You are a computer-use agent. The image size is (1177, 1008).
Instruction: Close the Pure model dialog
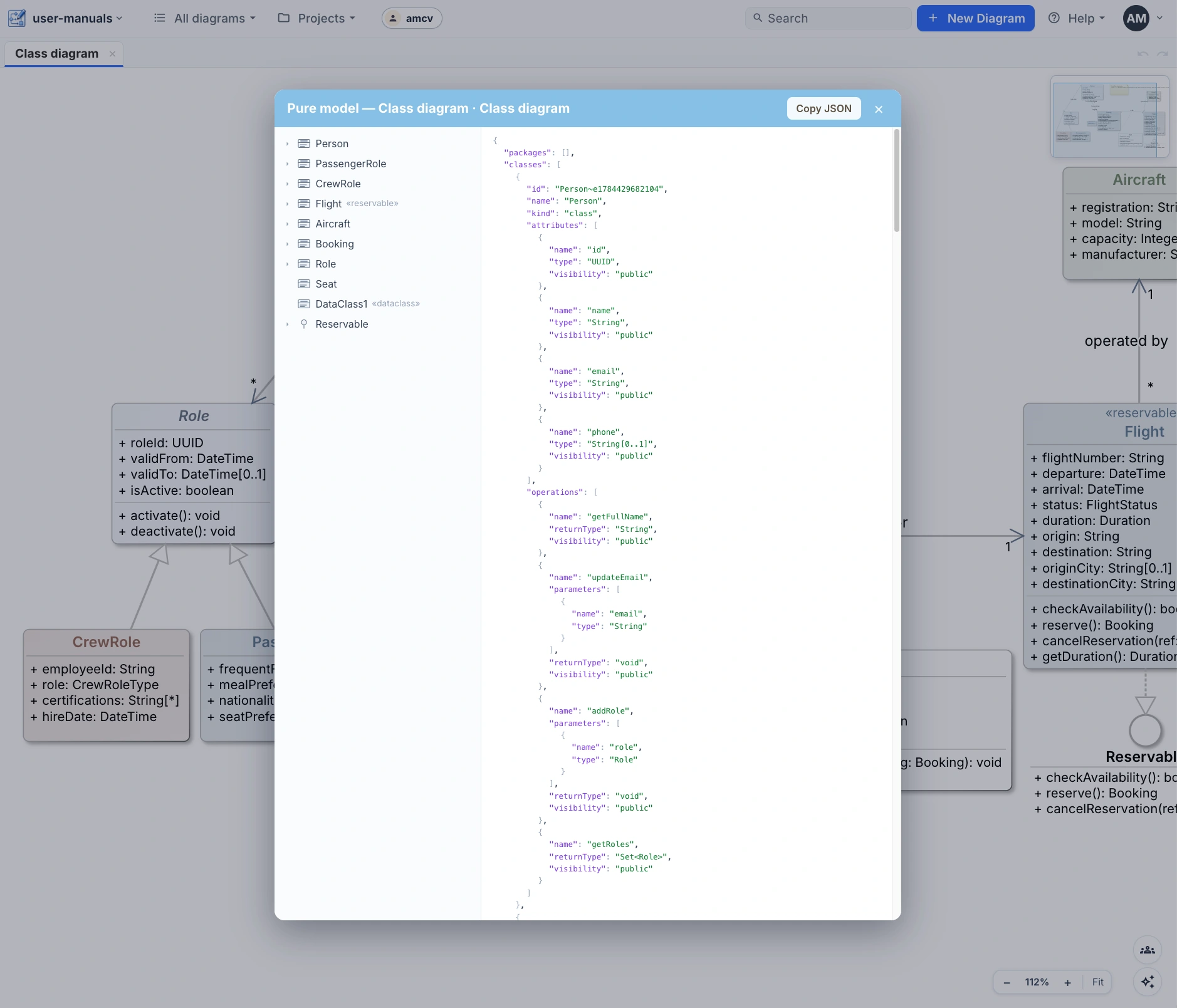pyautogui.click(x=879, y=109)
